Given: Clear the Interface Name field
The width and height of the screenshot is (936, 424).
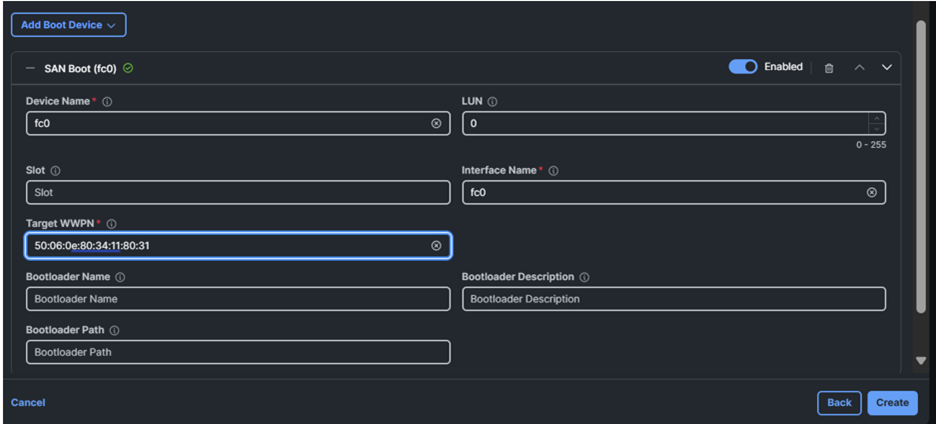Looking at the screenshot, I should tap(871, 192).
